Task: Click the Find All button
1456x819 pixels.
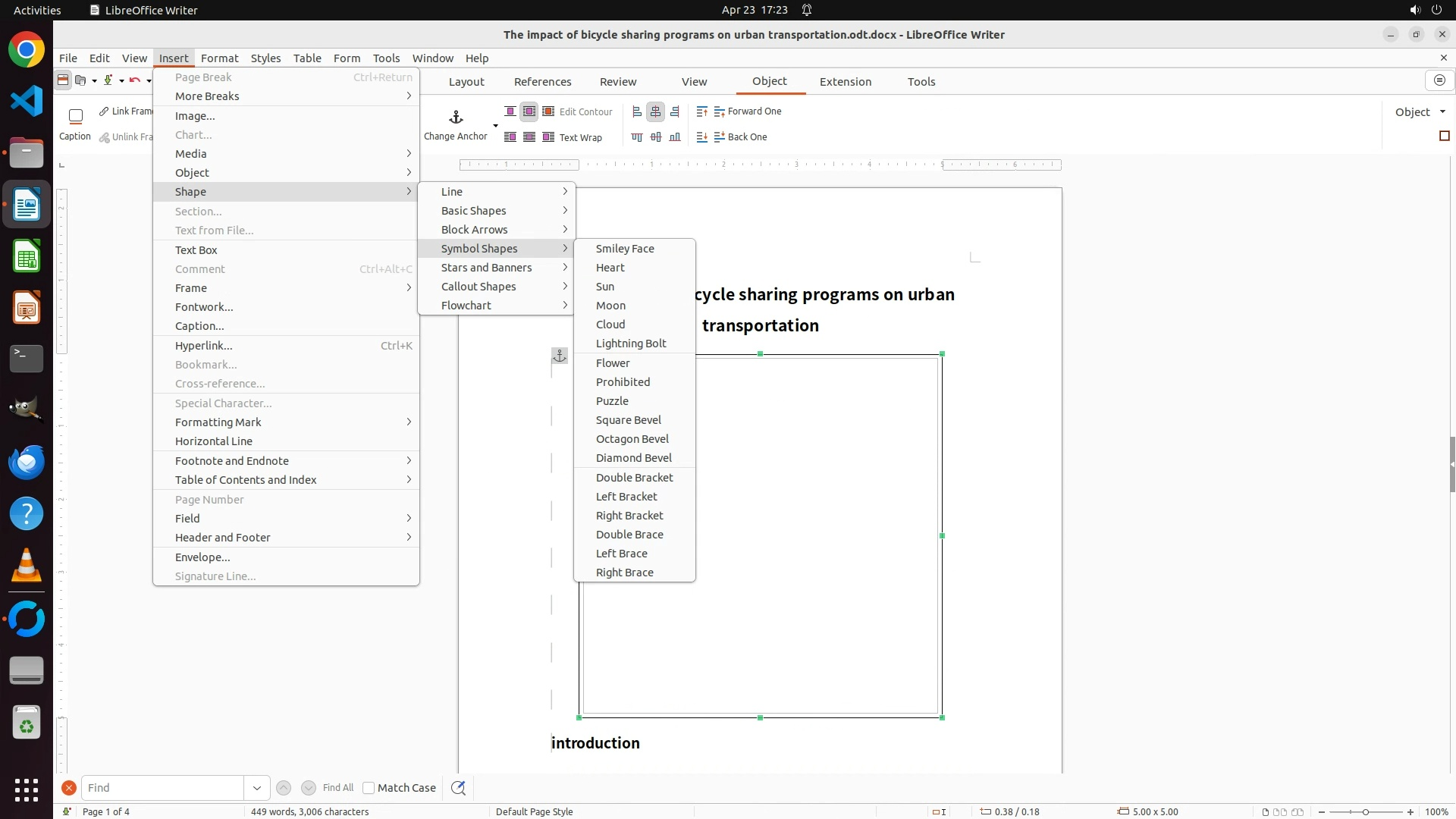Action: pyautogui.click(x=338, y=788)
